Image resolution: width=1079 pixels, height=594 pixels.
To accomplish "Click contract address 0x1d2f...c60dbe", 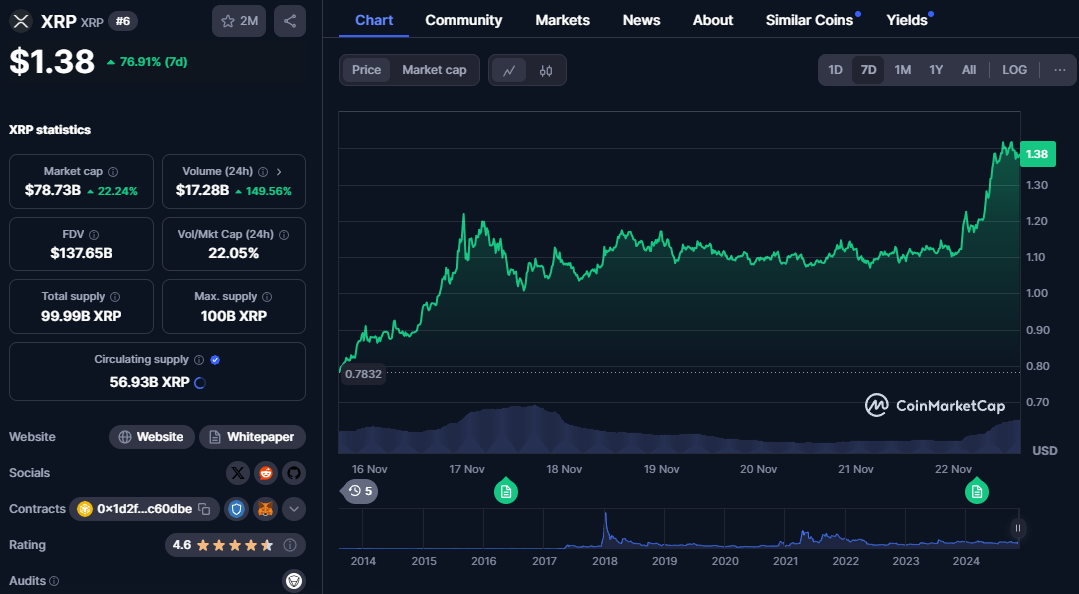I will (145, 509).
